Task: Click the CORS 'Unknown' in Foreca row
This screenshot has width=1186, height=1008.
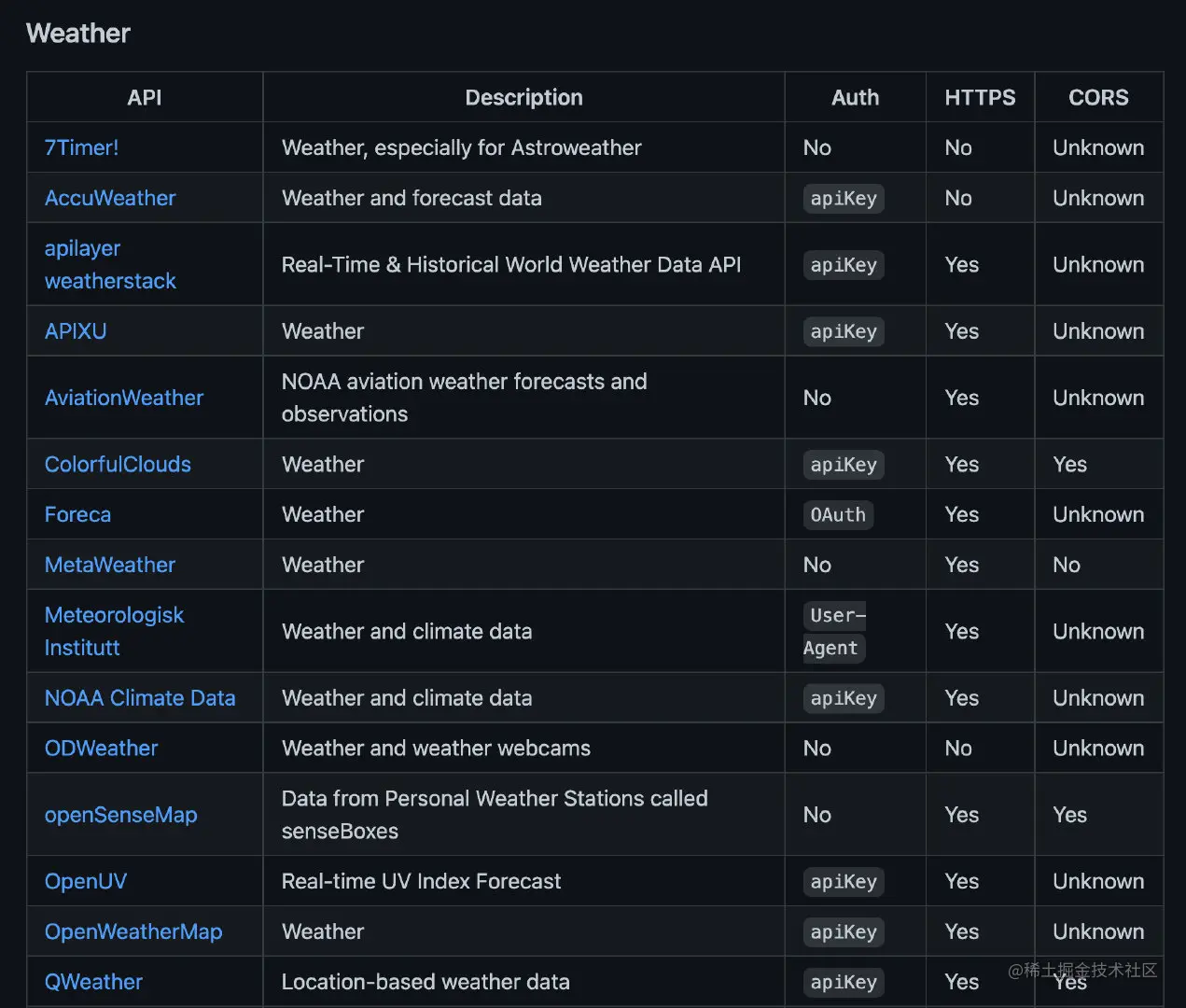Action: 1098,514
